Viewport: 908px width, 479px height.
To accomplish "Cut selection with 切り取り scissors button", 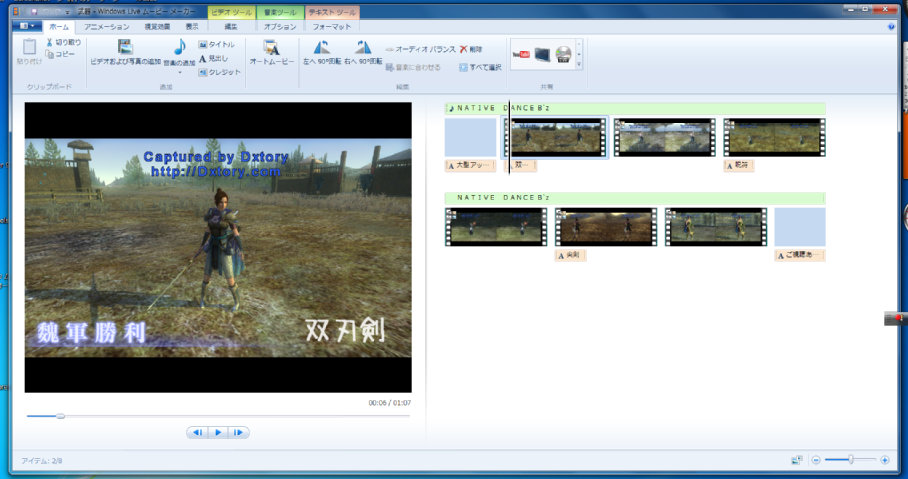I will coord(64,42).
